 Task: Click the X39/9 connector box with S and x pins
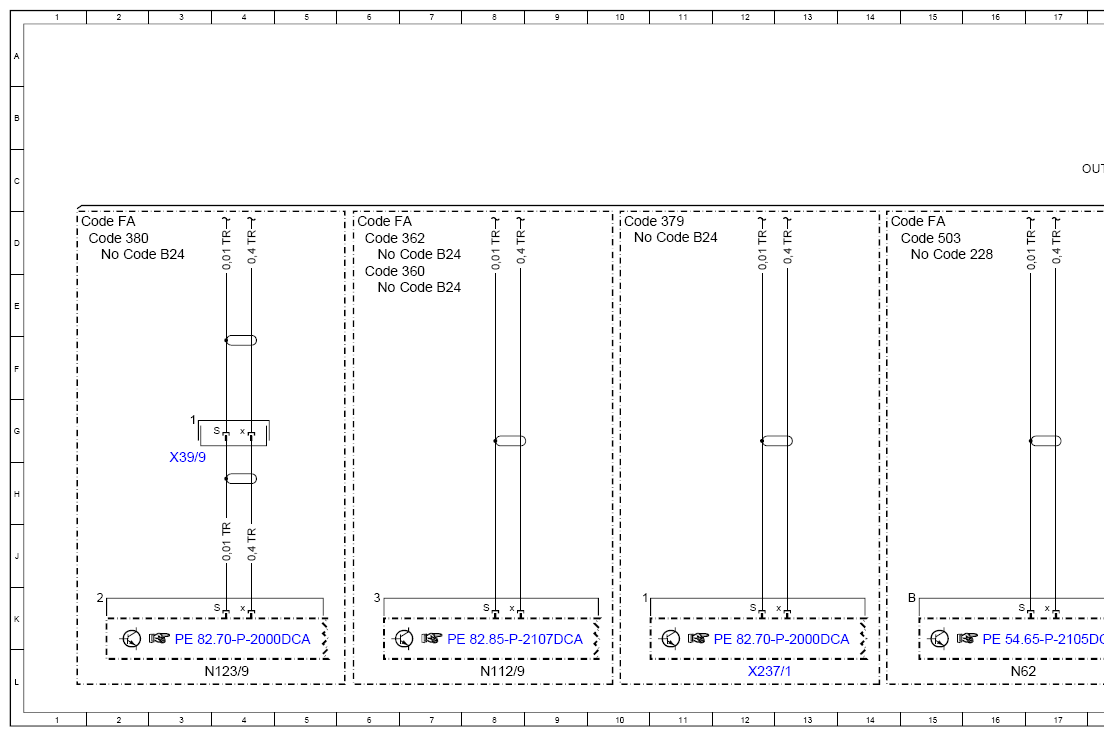click(x=234, y=432)
